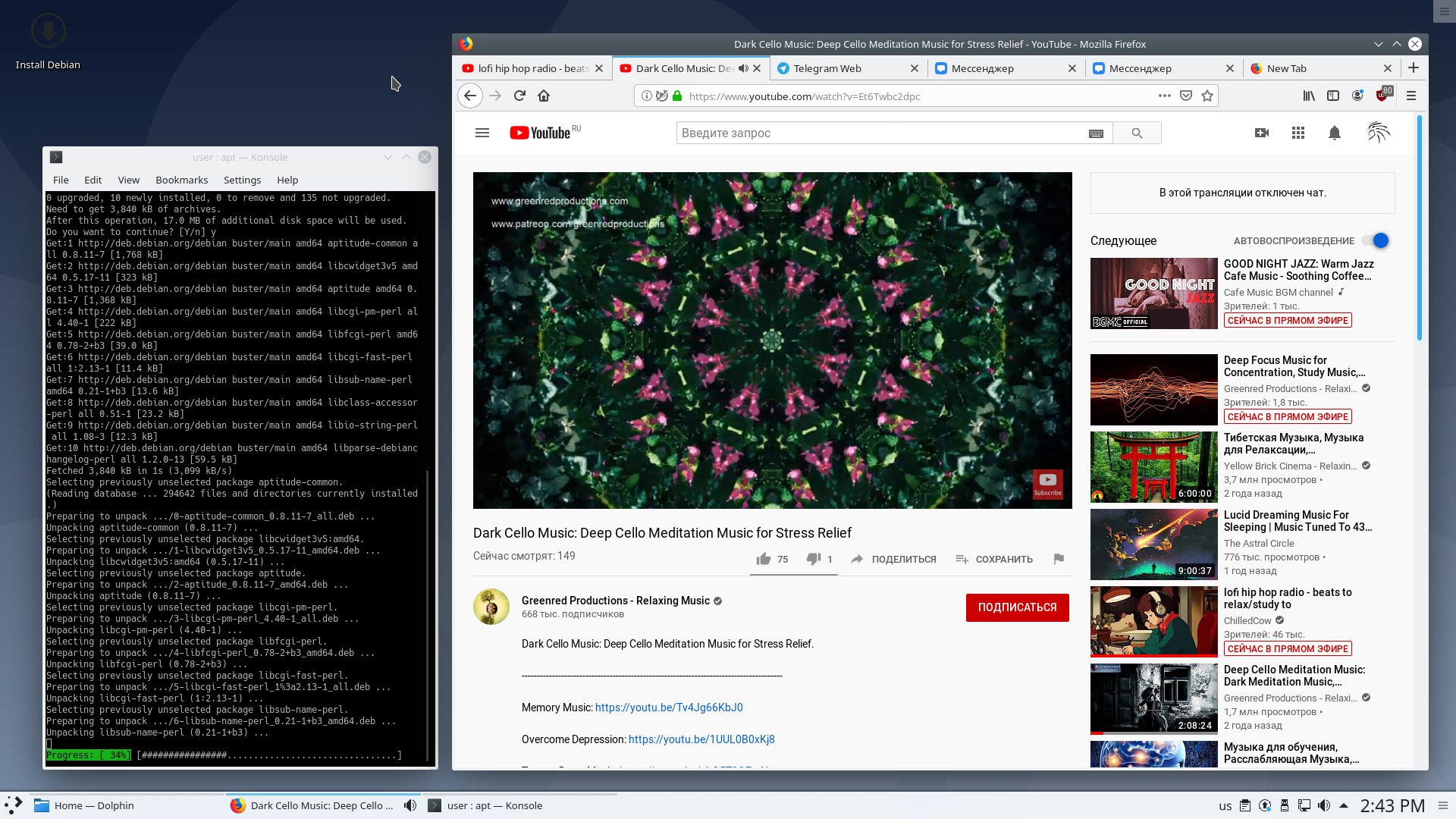This screenshot has height=819, width=1456.
Task: Open Firefox application hamburger menu
Action: [x=1411, y=96]
